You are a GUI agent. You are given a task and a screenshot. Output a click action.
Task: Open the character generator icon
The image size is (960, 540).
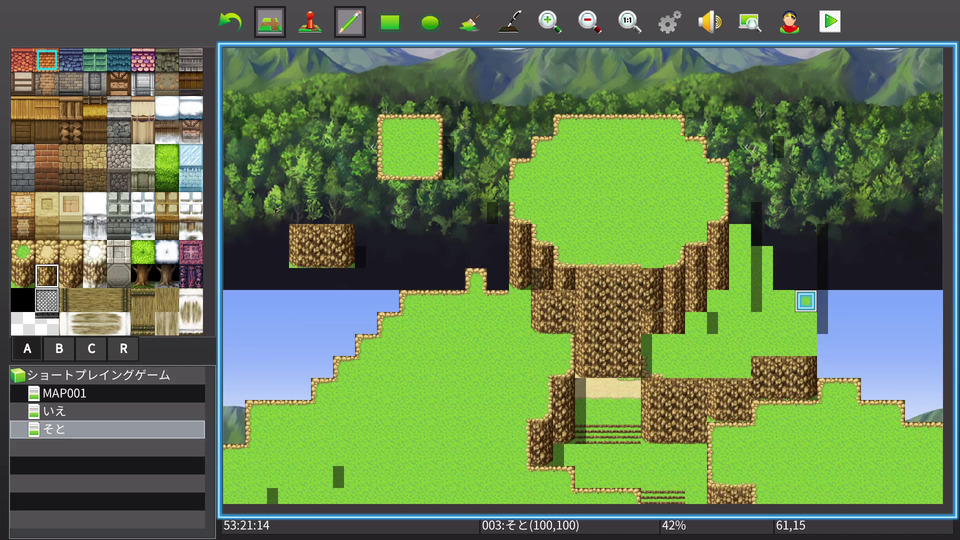790,22
